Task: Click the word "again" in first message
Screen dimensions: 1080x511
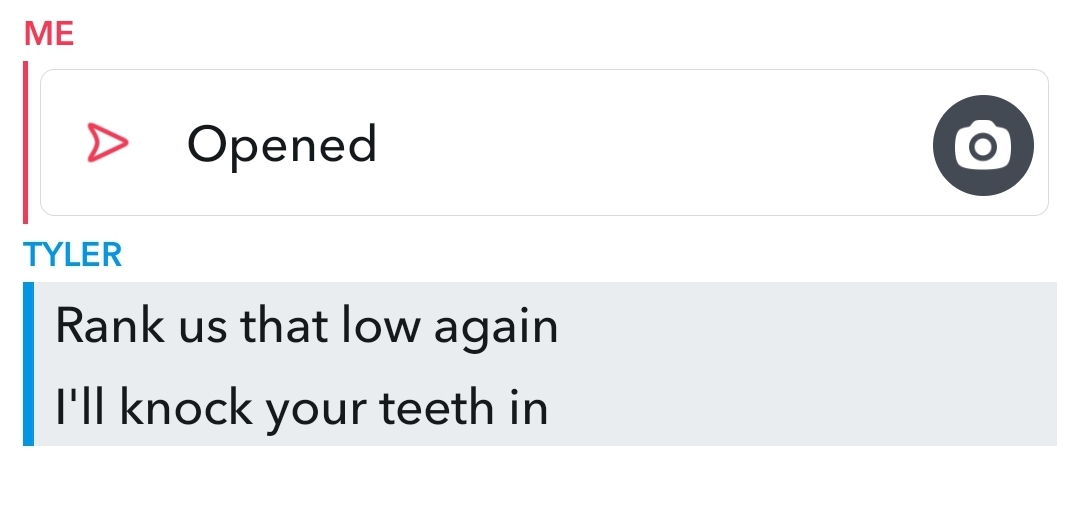Action: tap(496, 329)
